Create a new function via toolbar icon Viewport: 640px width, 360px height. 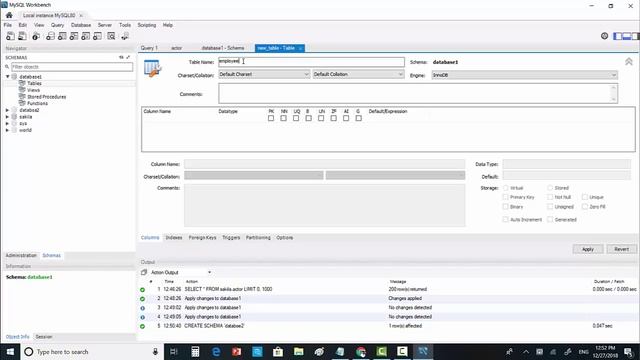point(98,36)
